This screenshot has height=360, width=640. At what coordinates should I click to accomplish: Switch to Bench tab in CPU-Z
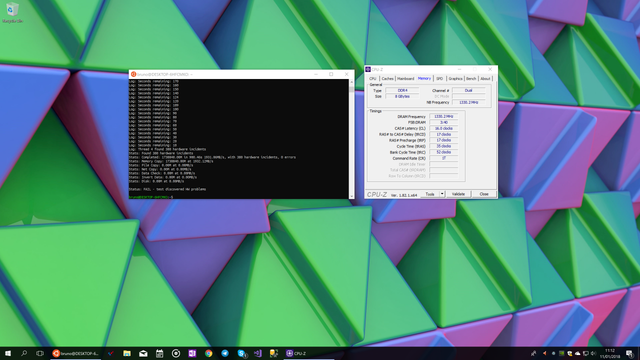(x=471, y=78)
